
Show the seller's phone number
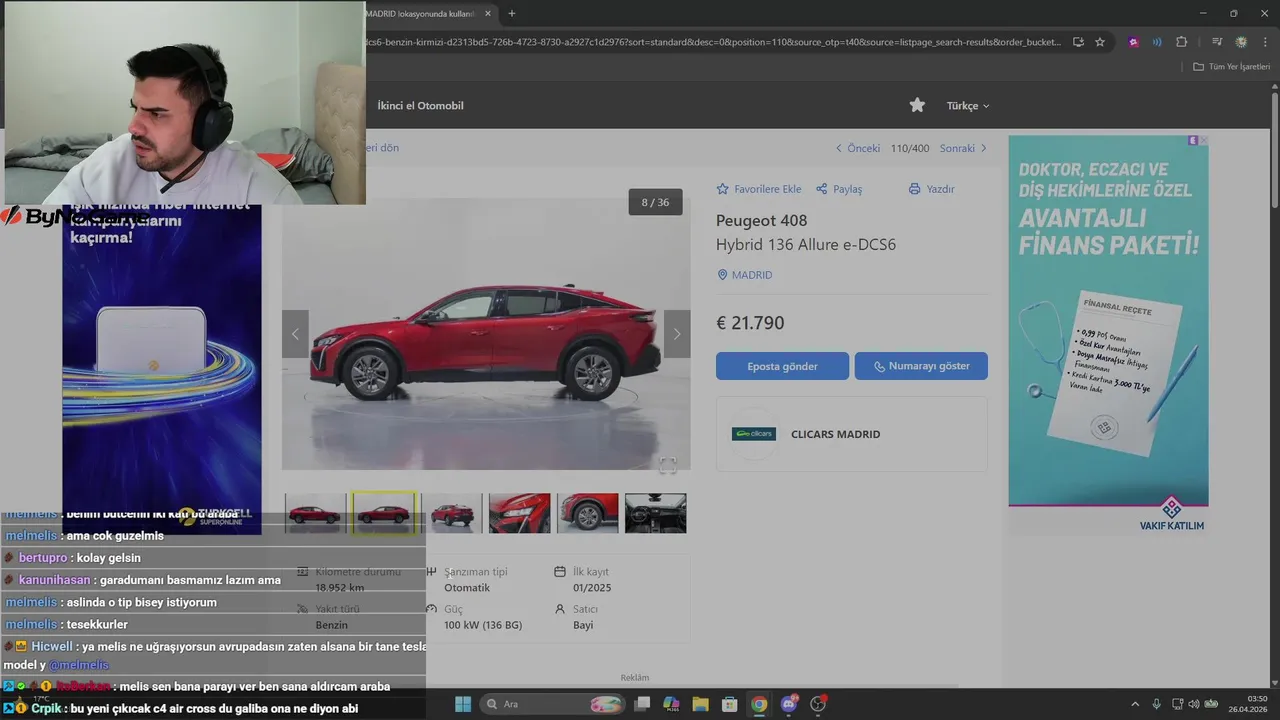pyautogui.click(x=921, y=366)
